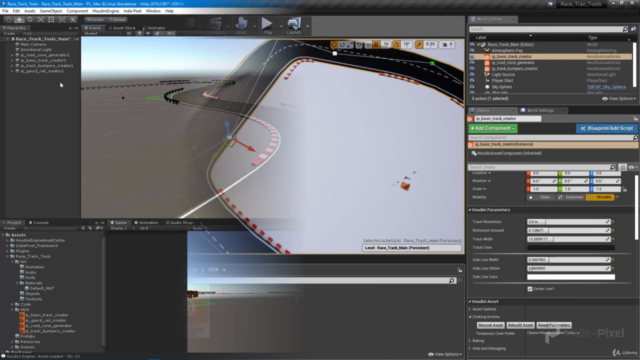Screen dimensions: 640x360
Task: Toggle visibility eye for Sky Sphere
Action: point(472,87)
